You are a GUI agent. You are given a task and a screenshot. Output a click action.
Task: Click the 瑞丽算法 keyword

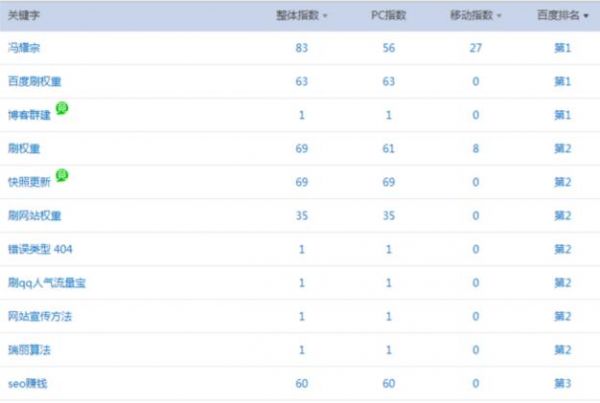pos(29,350)
